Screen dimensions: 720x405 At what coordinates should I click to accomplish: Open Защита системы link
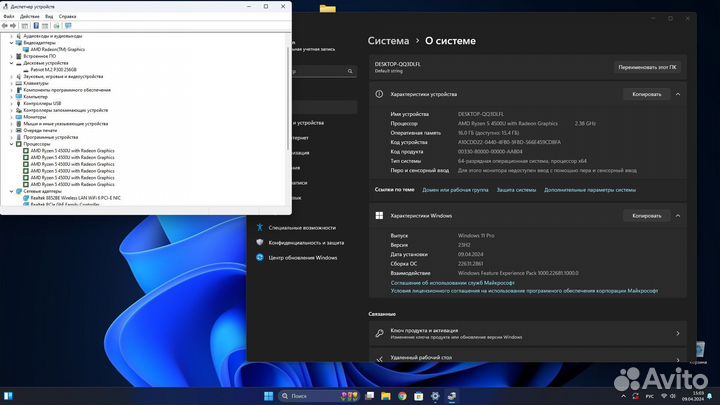pos(516,190)
